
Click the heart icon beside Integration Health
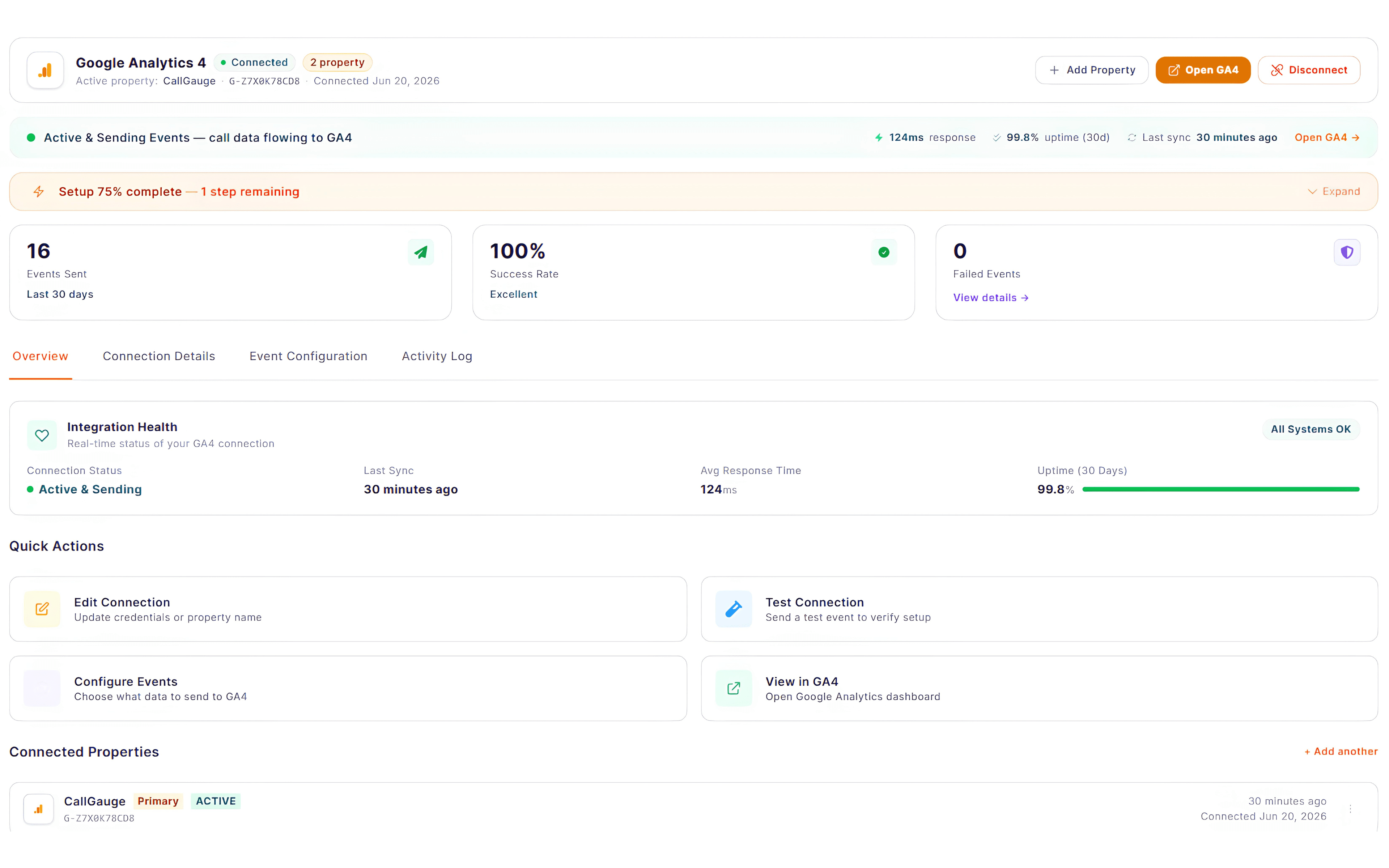[x=42, y=435]
